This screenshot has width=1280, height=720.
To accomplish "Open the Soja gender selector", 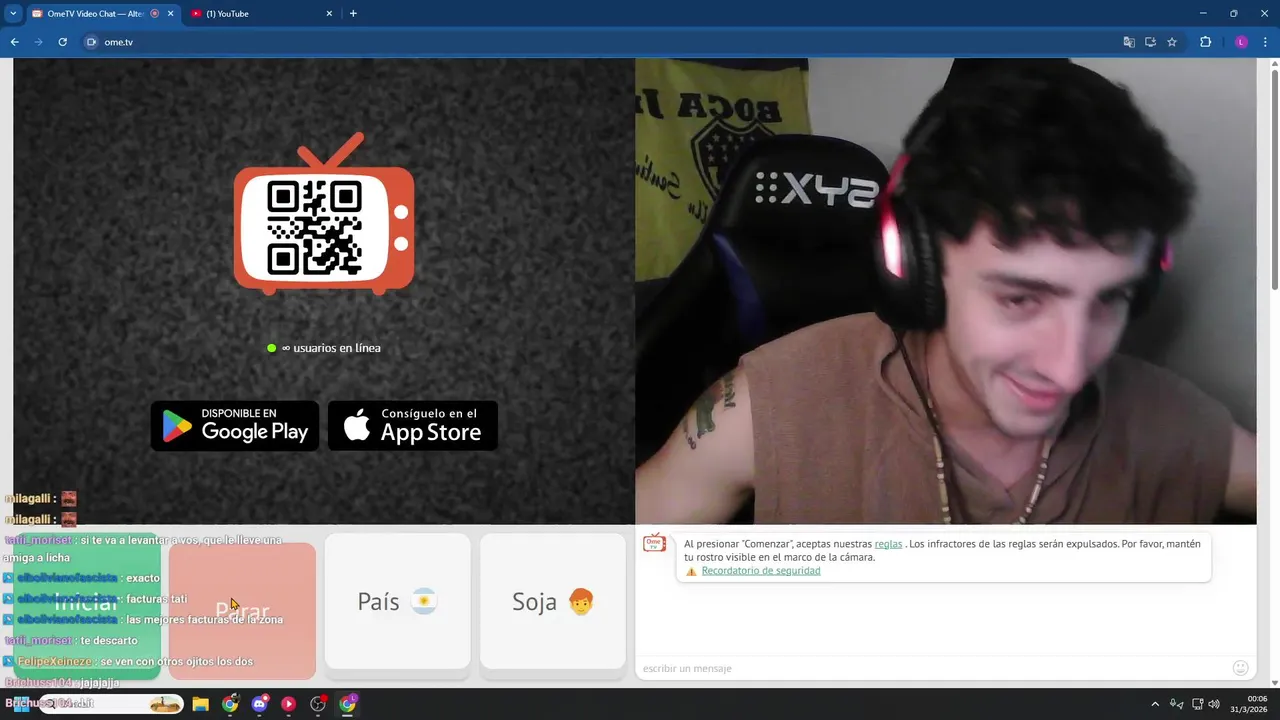I will coord(553,601).
